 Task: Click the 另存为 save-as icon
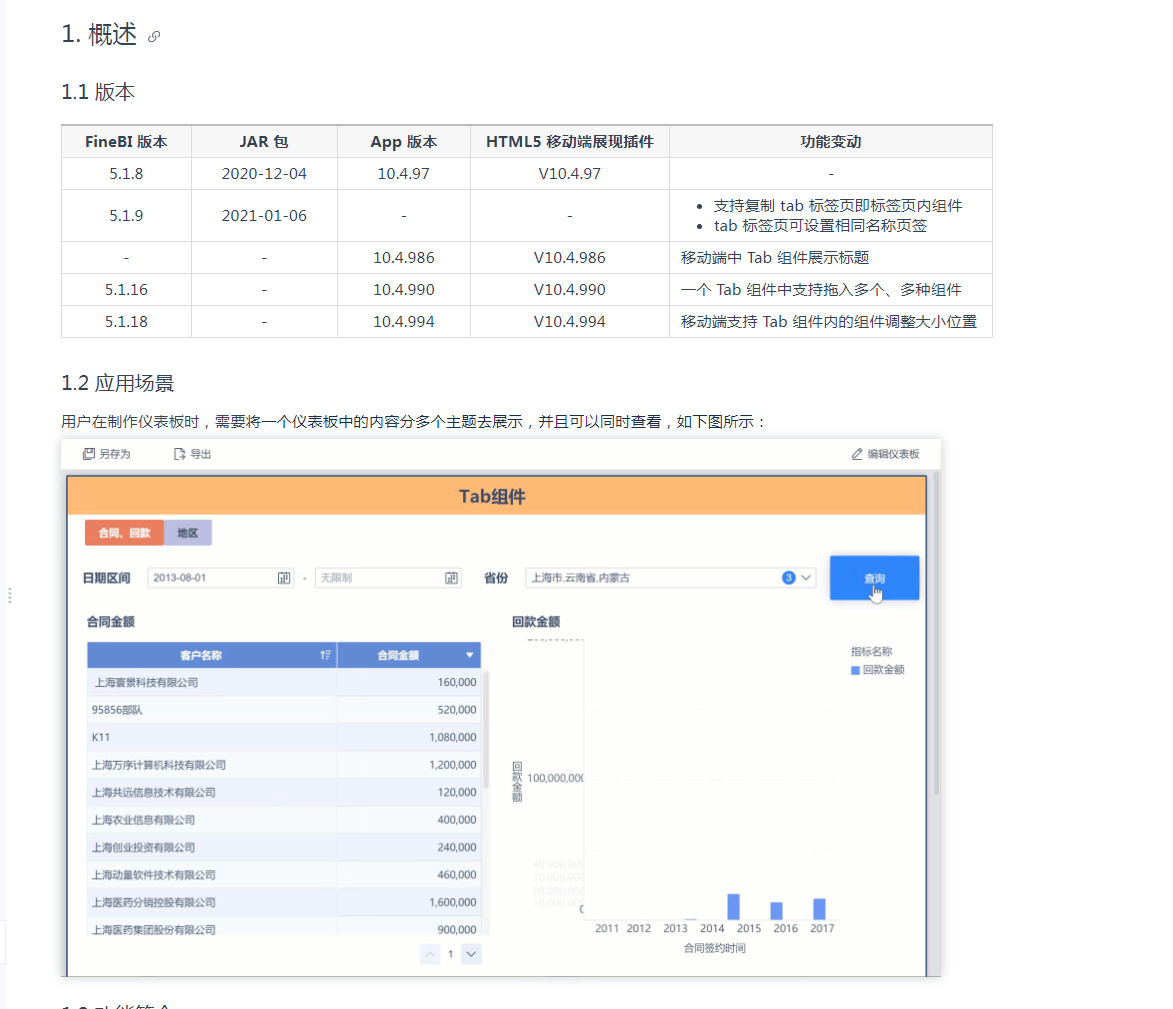[x=89, y=454]
